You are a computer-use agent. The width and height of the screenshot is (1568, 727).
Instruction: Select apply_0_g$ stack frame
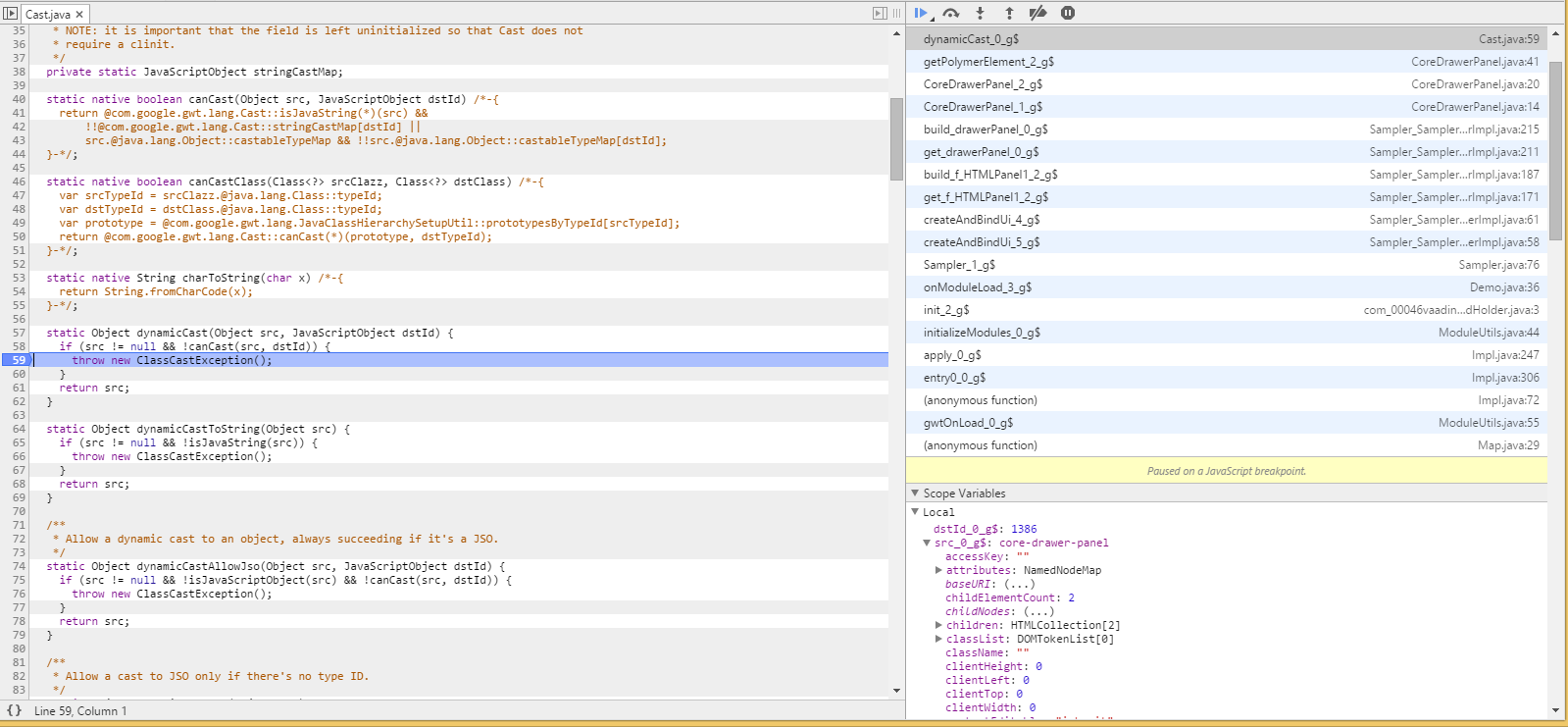tap(1227, 355)
